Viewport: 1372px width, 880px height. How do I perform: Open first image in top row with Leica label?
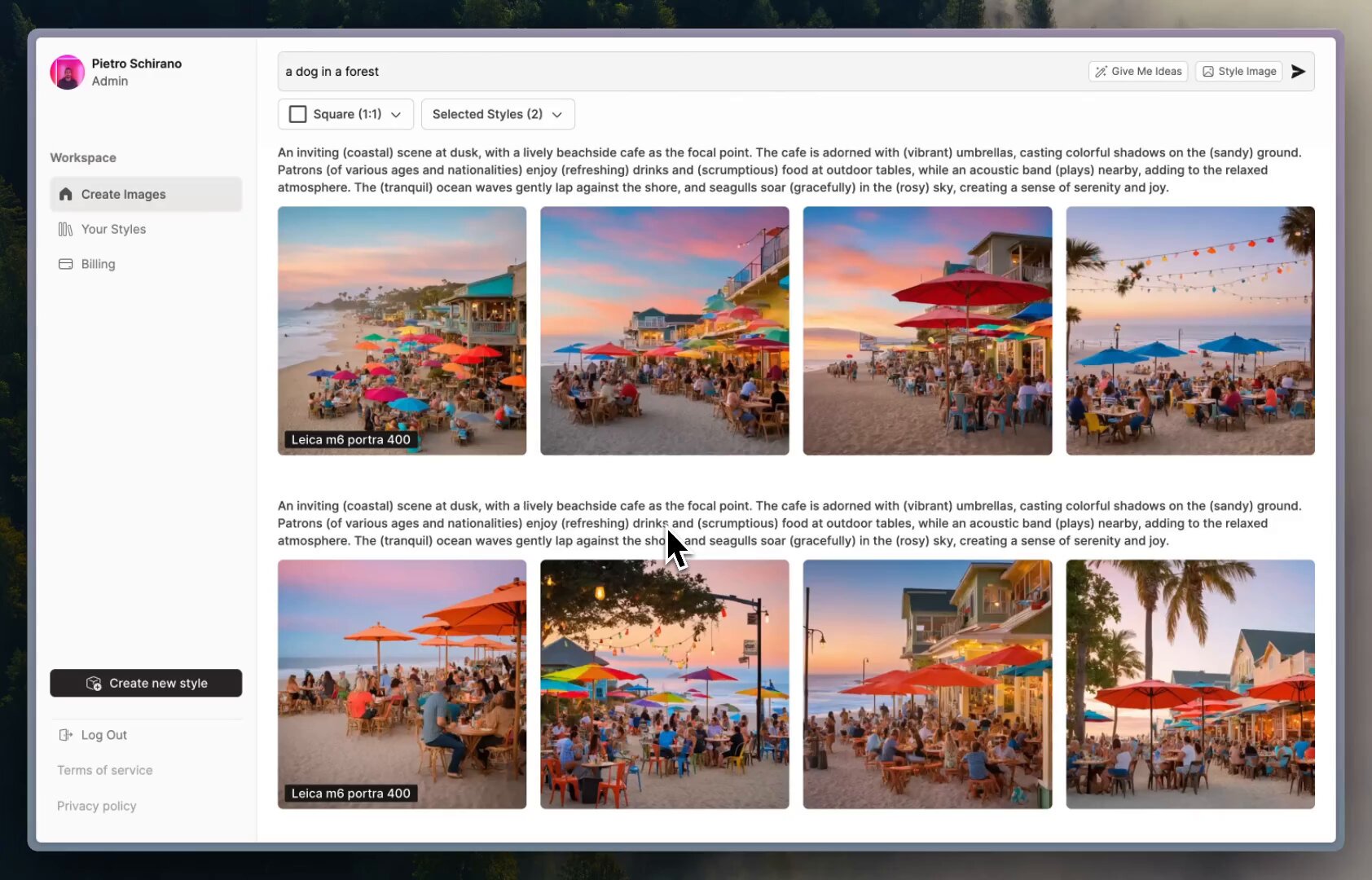[402, 331]
